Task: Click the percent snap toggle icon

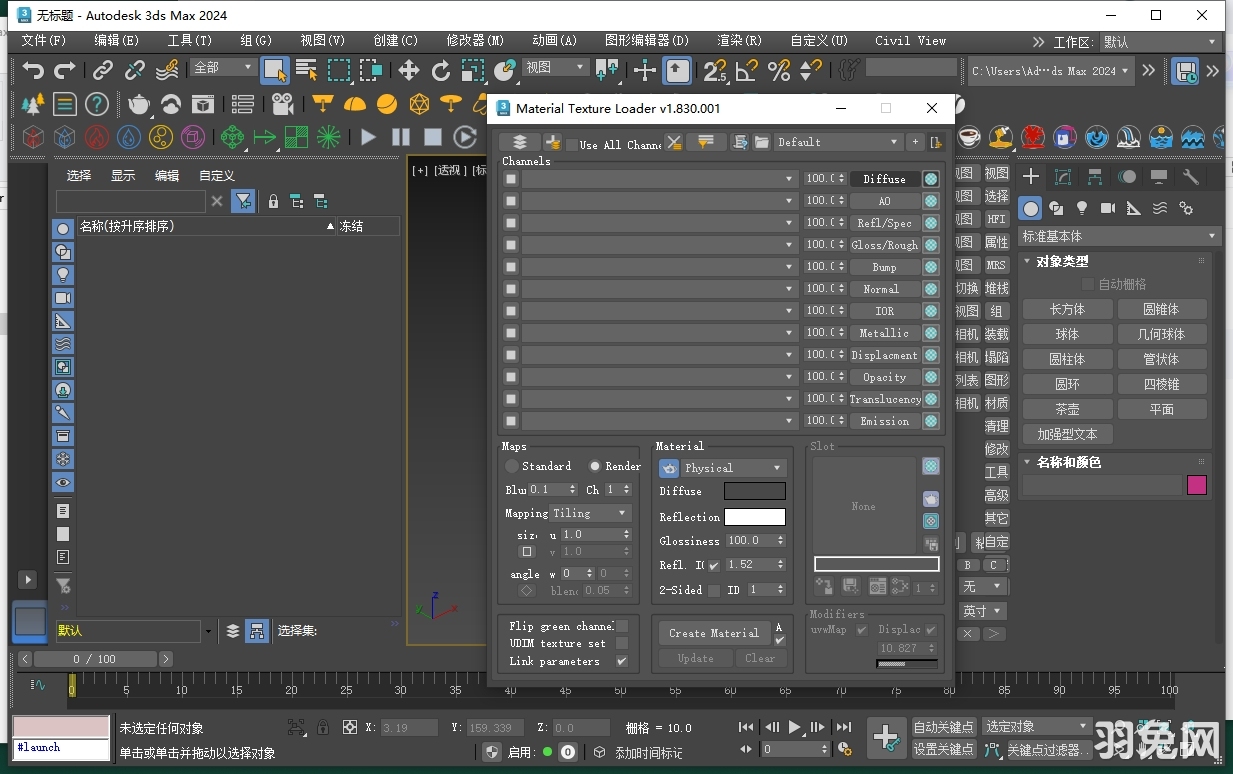Action: (x=779, y=70)
